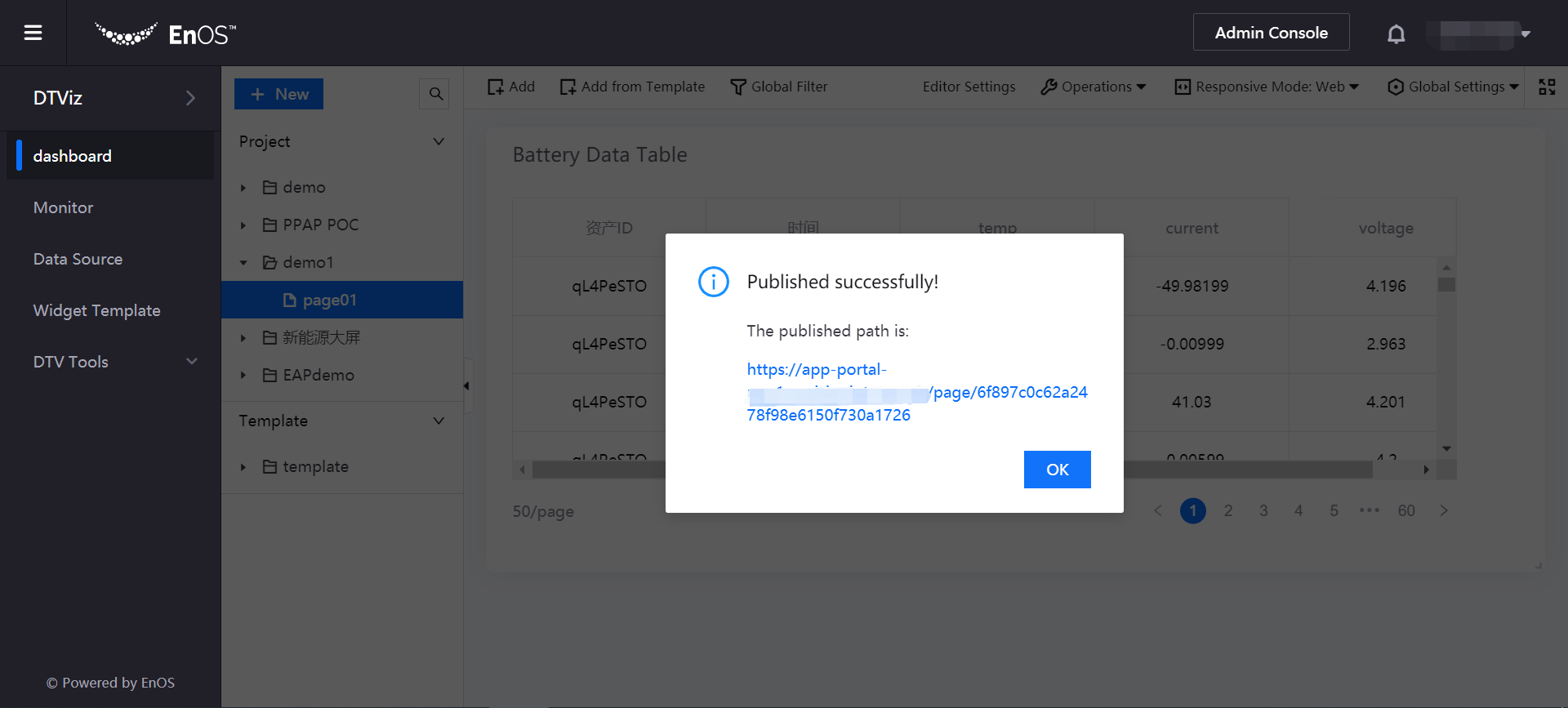Image resolution: width=1568 pixels, height=708 pixels.
Task: Collapse the project panel side handle
Action: [x=467, y=385]
